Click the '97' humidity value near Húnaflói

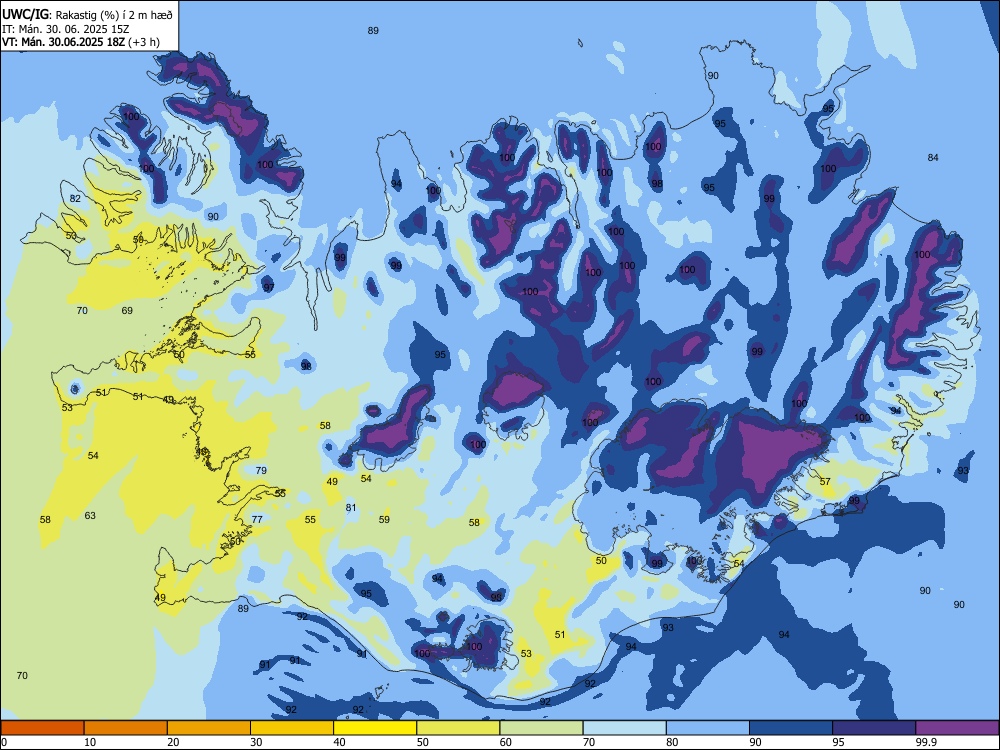269,288
